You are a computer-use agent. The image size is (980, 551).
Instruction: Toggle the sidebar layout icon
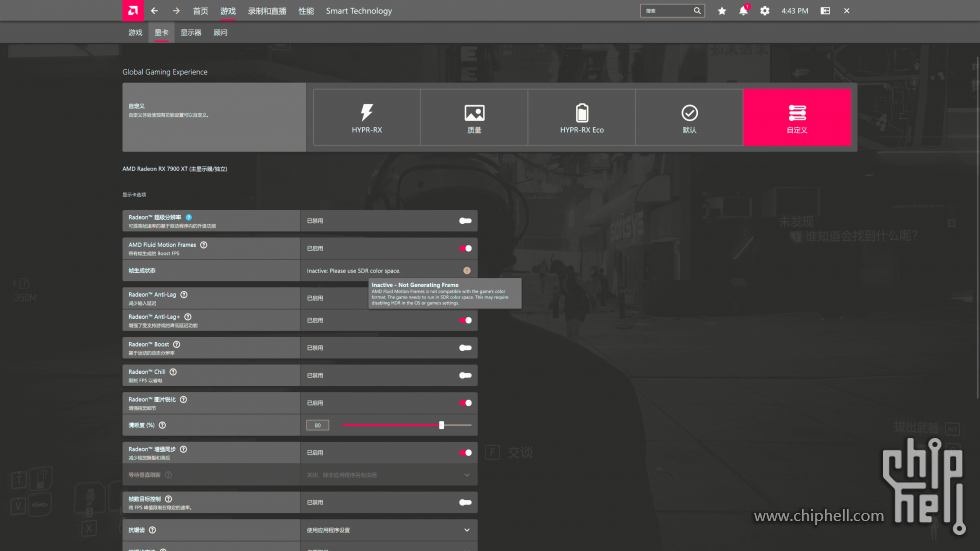(825, 11)
